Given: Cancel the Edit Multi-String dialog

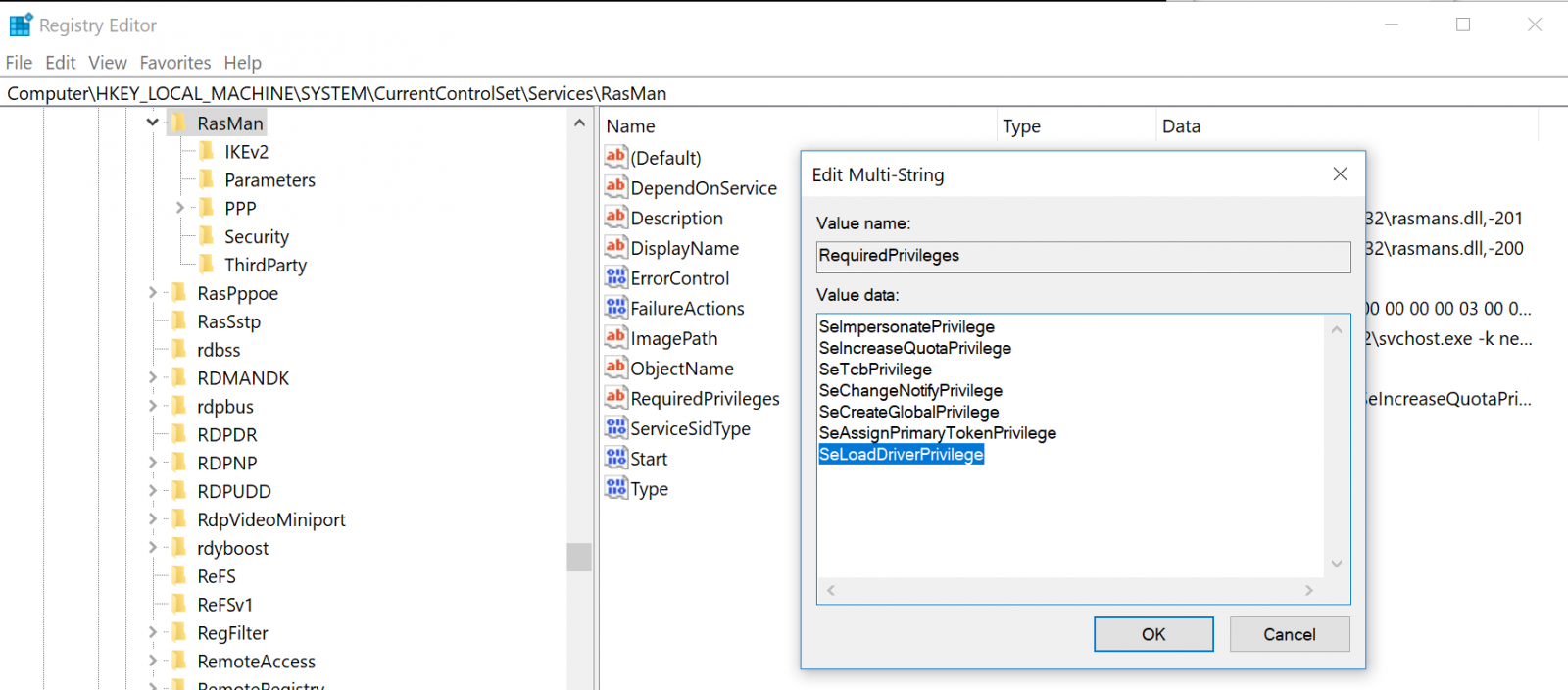Looking at the screenshot, I should click(1289, 634).
